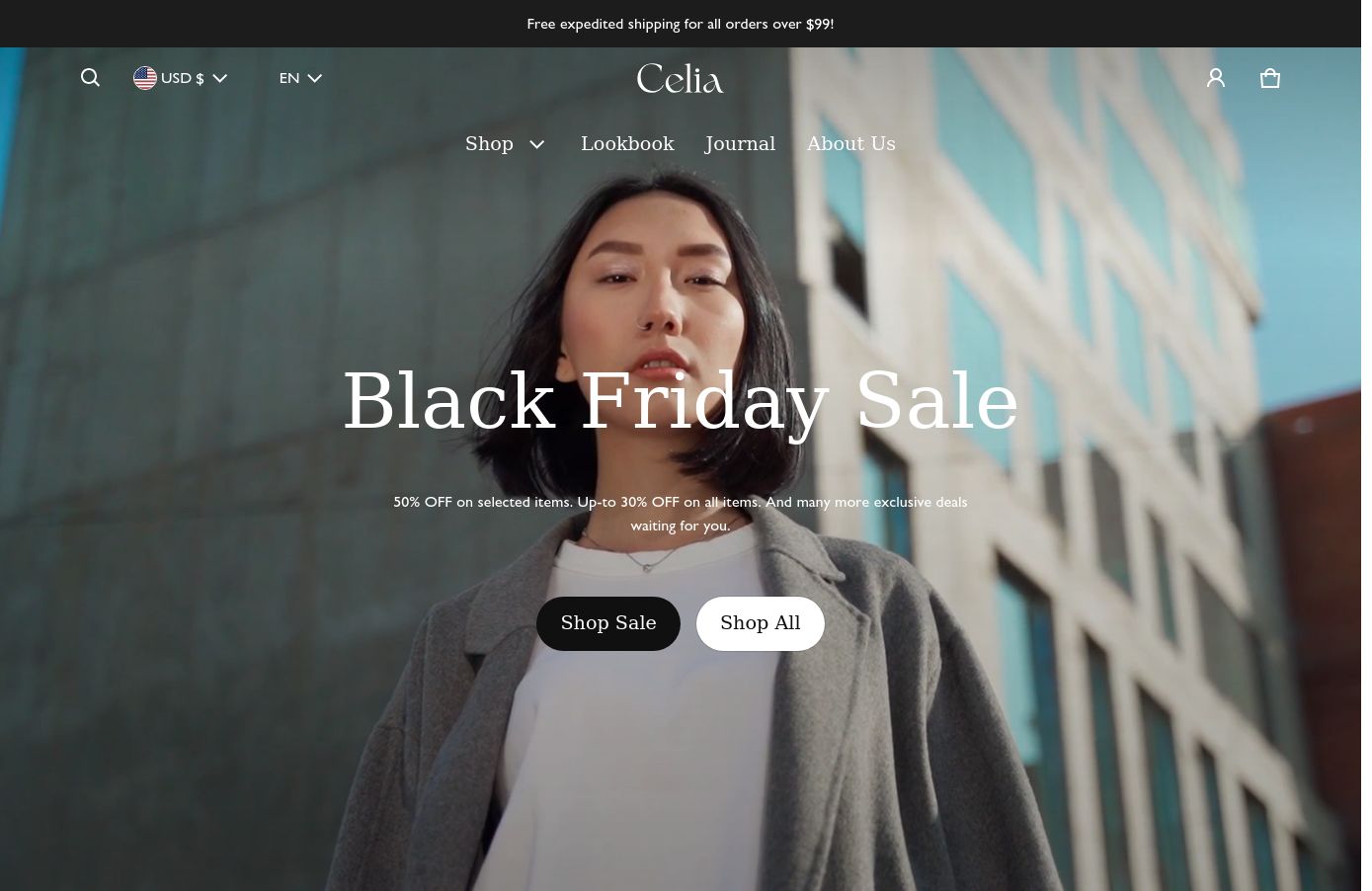This screenshot has height=891, width=1372.
Task: Select the EN language label
Action: click(289, 78)
